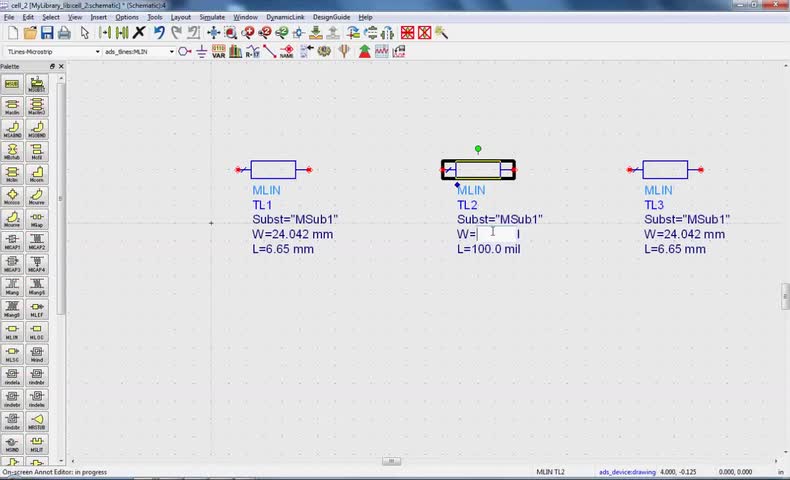The image size is (790, 480).
Task: Select the TL3 microstrip line symbol
Action: click(665, 170)
